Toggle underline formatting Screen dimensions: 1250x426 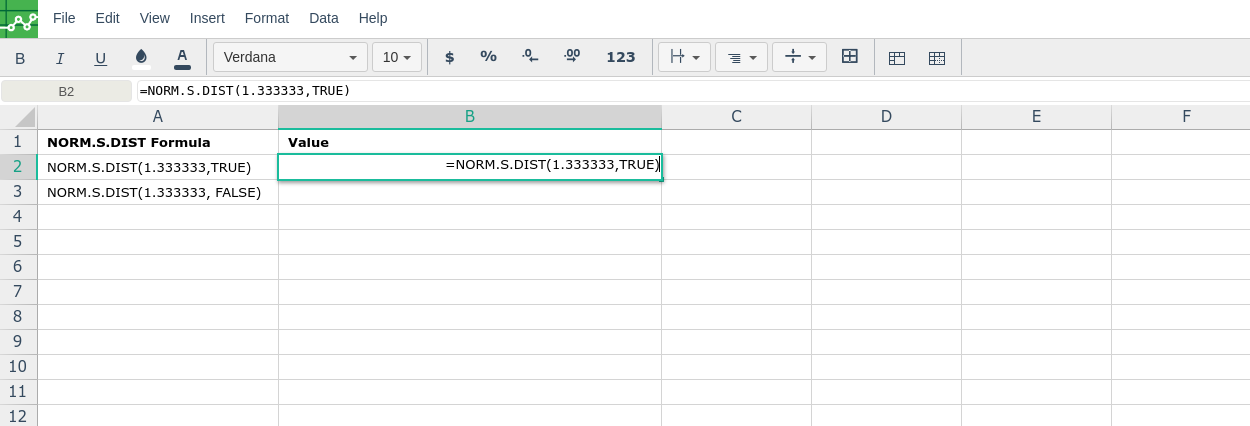[100, 58]
